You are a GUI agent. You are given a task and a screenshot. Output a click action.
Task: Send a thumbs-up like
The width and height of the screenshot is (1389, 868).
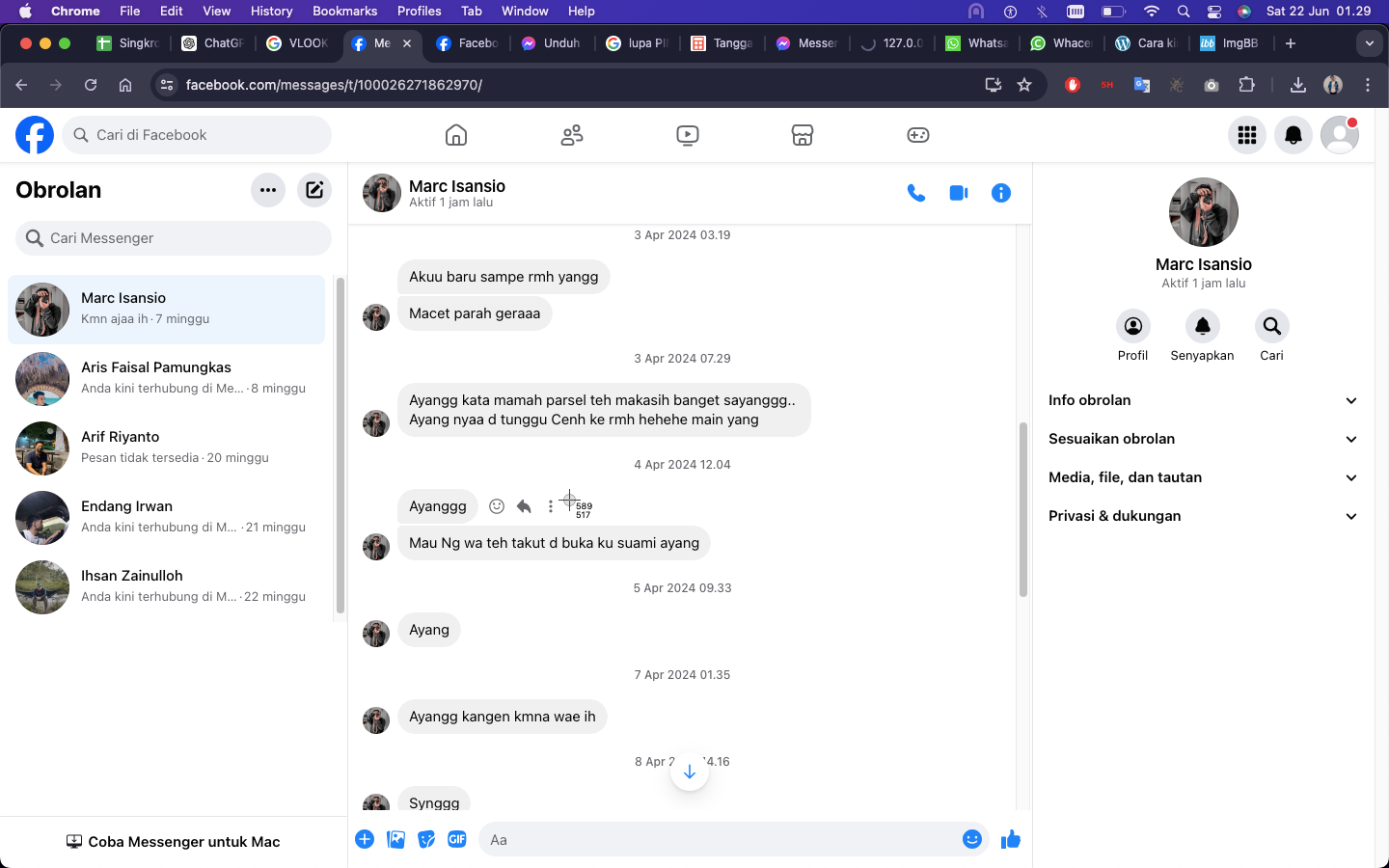(1010, 839)
